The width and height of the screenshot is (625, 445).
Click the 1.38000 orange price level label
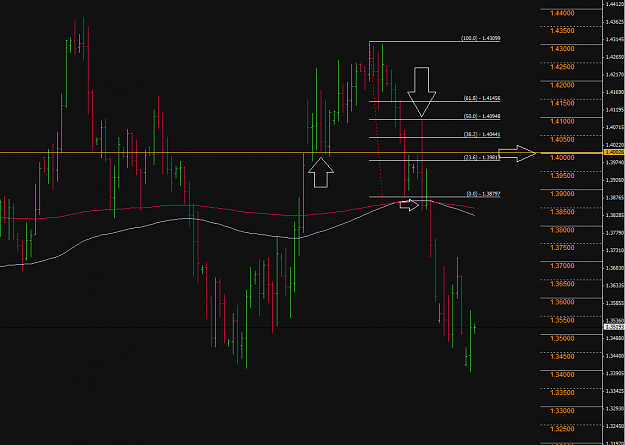click(x=562, y=230)
